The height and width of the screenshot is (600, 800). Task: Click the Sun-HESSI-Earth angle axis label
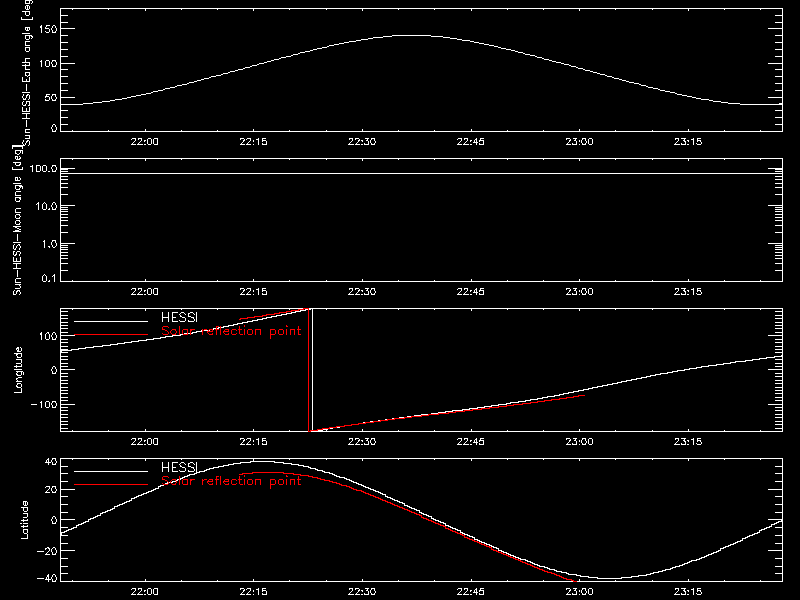[x=27, y=72]
